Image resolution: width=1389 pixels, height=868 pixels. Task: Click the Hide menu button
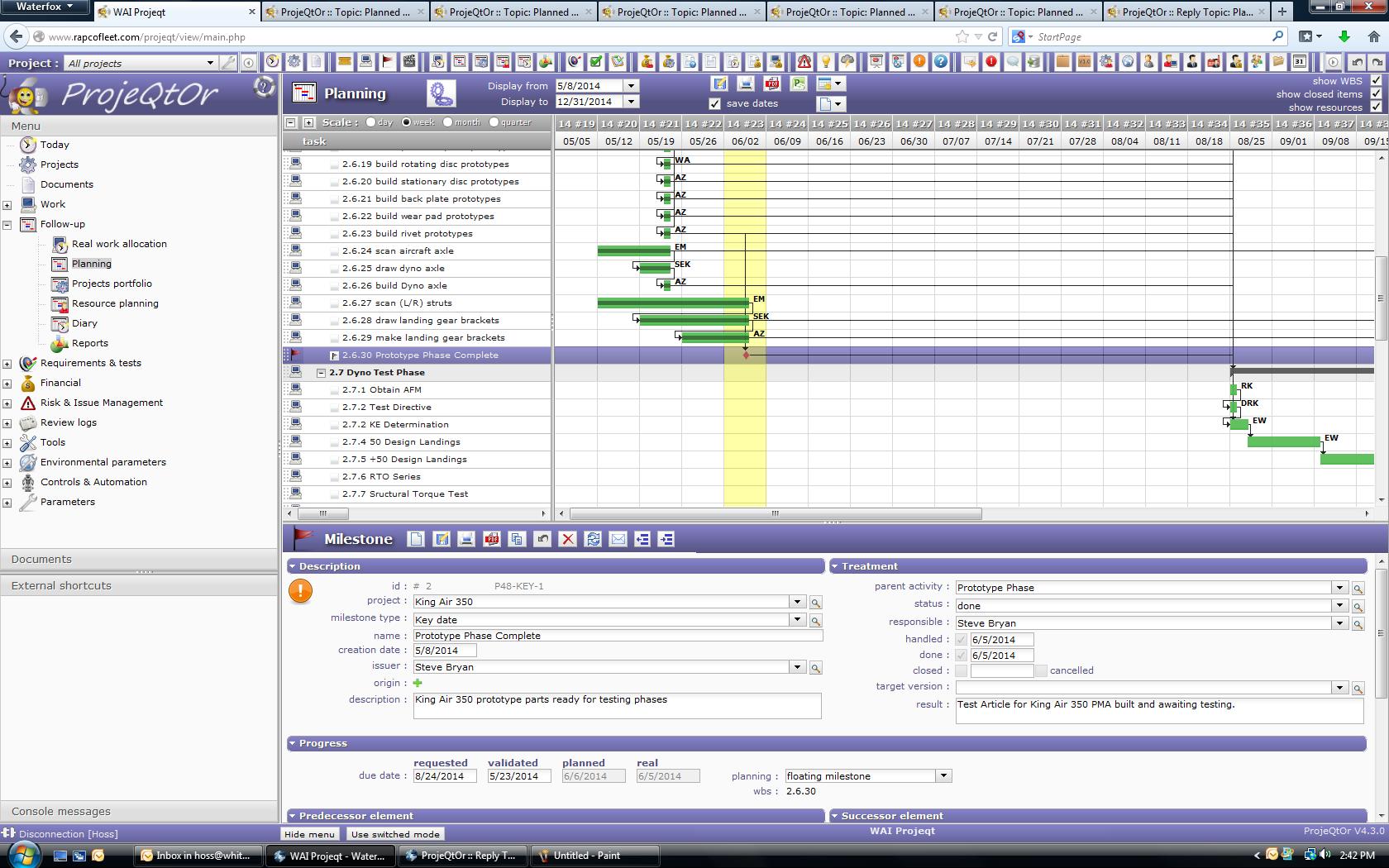point(310,834)
